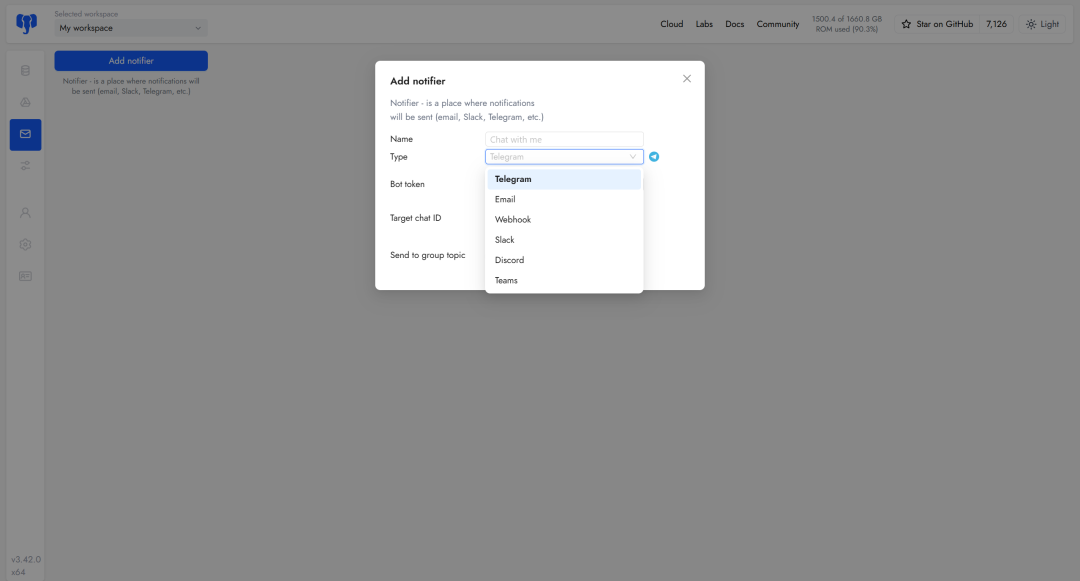Open the gear settings sidebar icon

click(25, 244)
